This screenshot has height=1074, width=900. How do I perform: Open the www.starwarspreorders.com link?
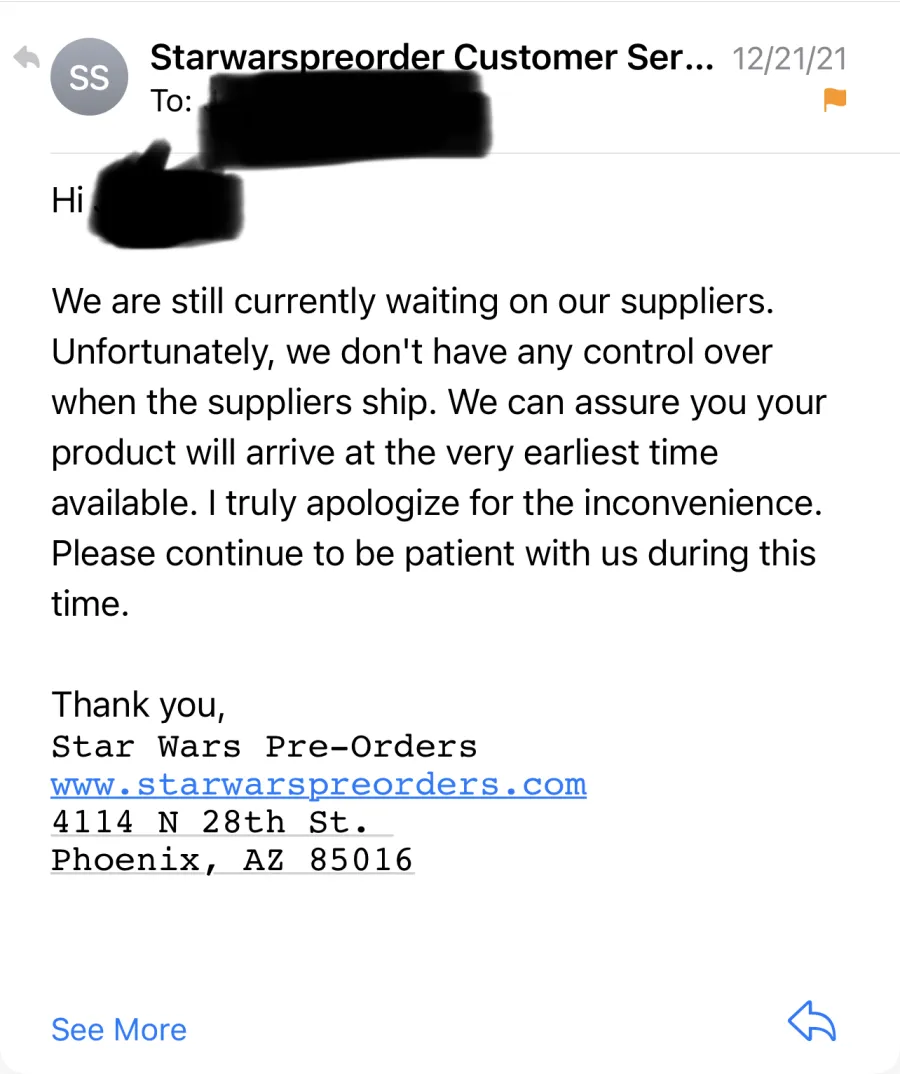(x=318, y=785)
